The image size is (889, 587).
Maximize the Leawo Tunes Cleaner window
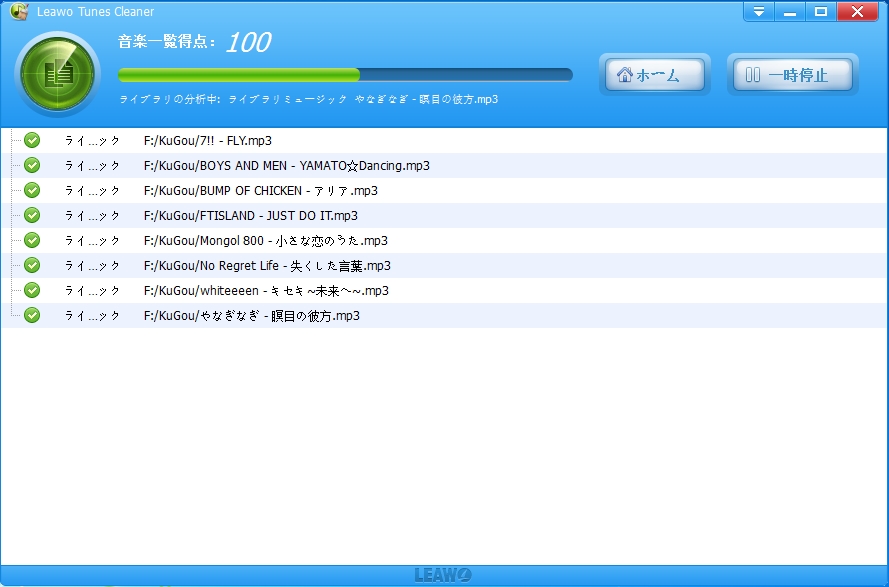click(820, 11)
